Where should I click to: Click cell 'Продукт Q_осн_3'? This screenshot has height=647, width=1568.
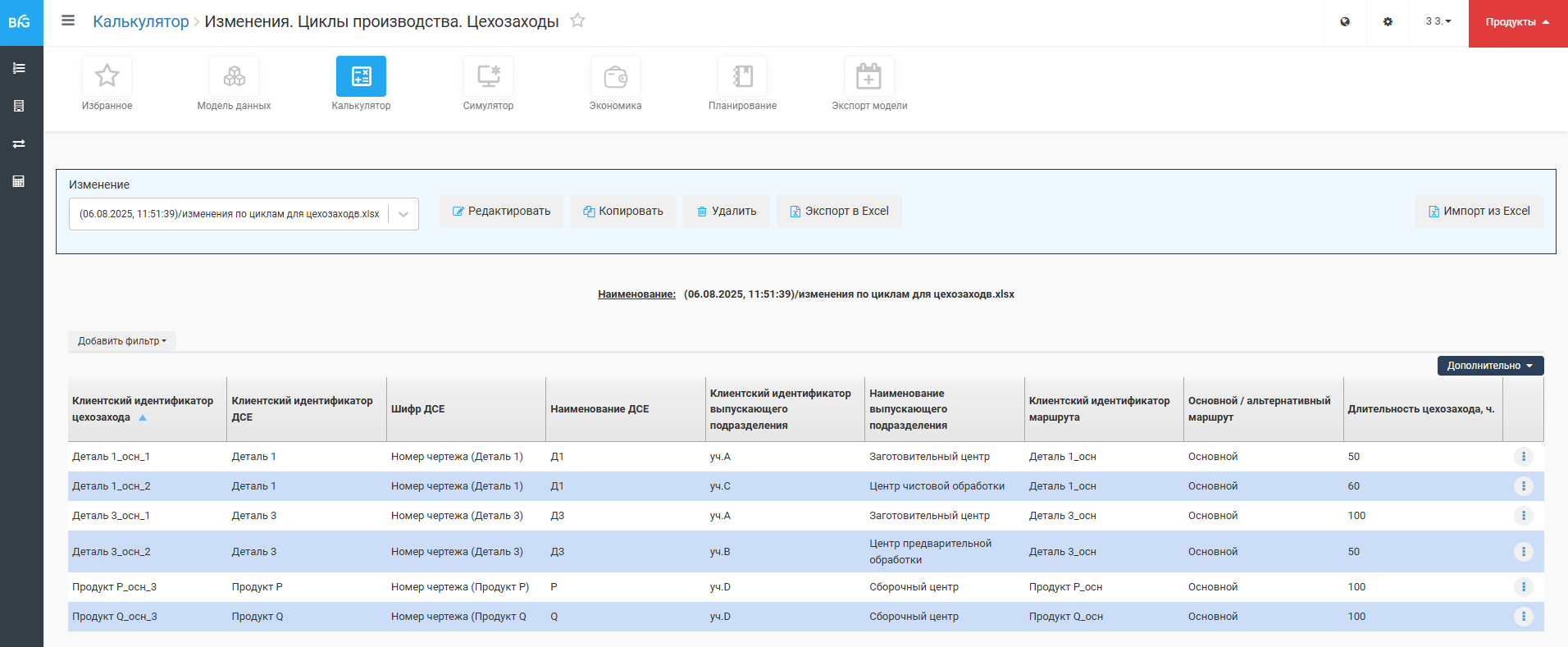coord(115,617)
